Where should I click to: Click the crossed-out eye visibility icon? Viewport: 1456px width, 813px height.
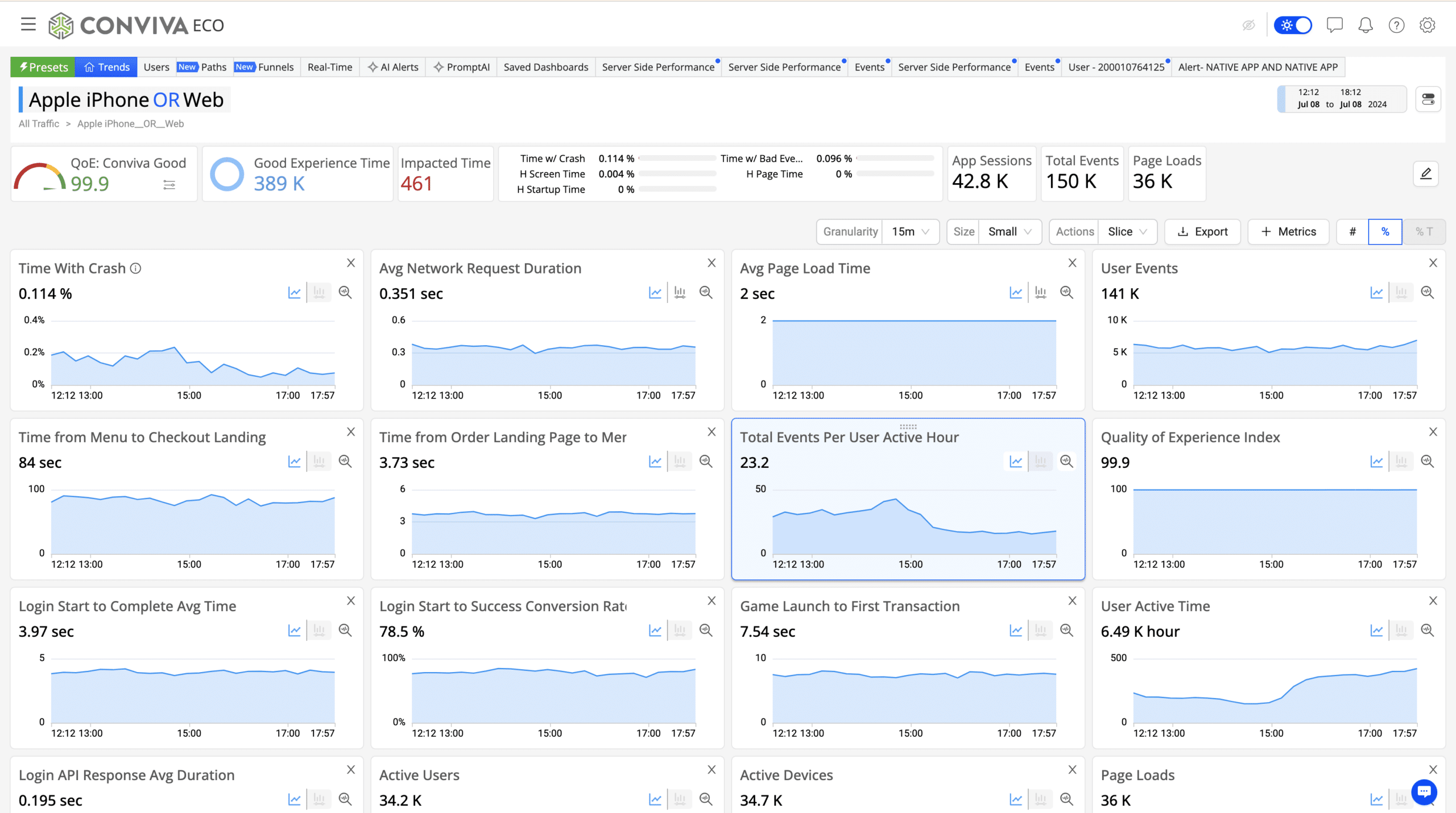(1248, 25)
